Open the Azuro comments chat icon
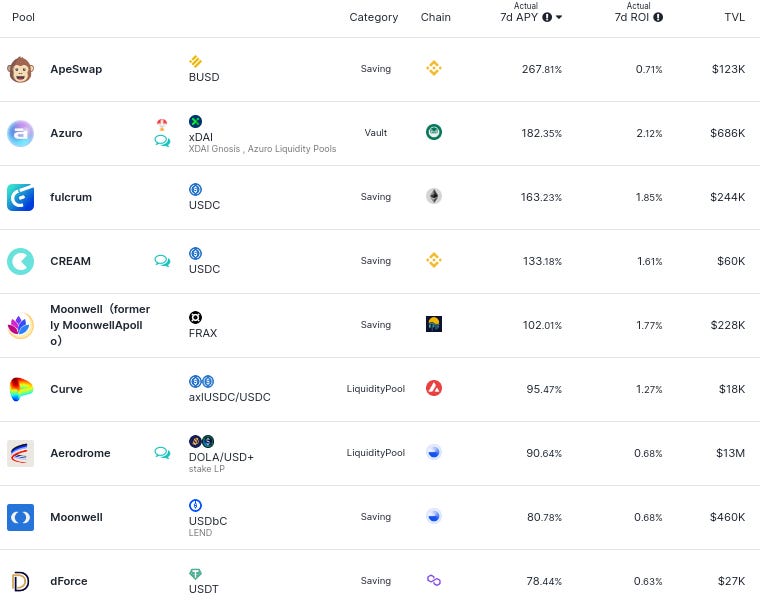The image size is (760, 606). (162, 141)
